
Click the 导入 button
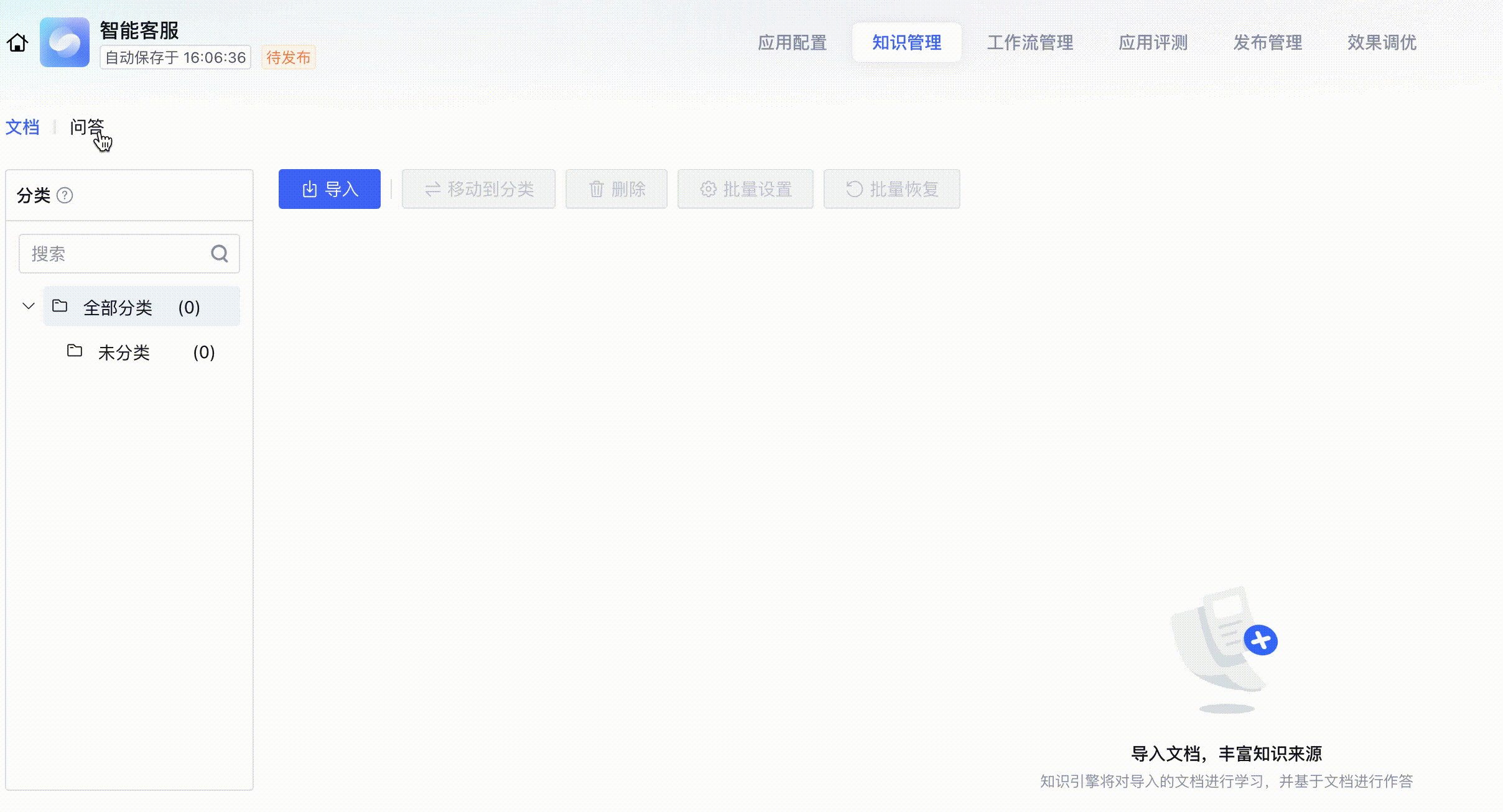click(329, 189)
